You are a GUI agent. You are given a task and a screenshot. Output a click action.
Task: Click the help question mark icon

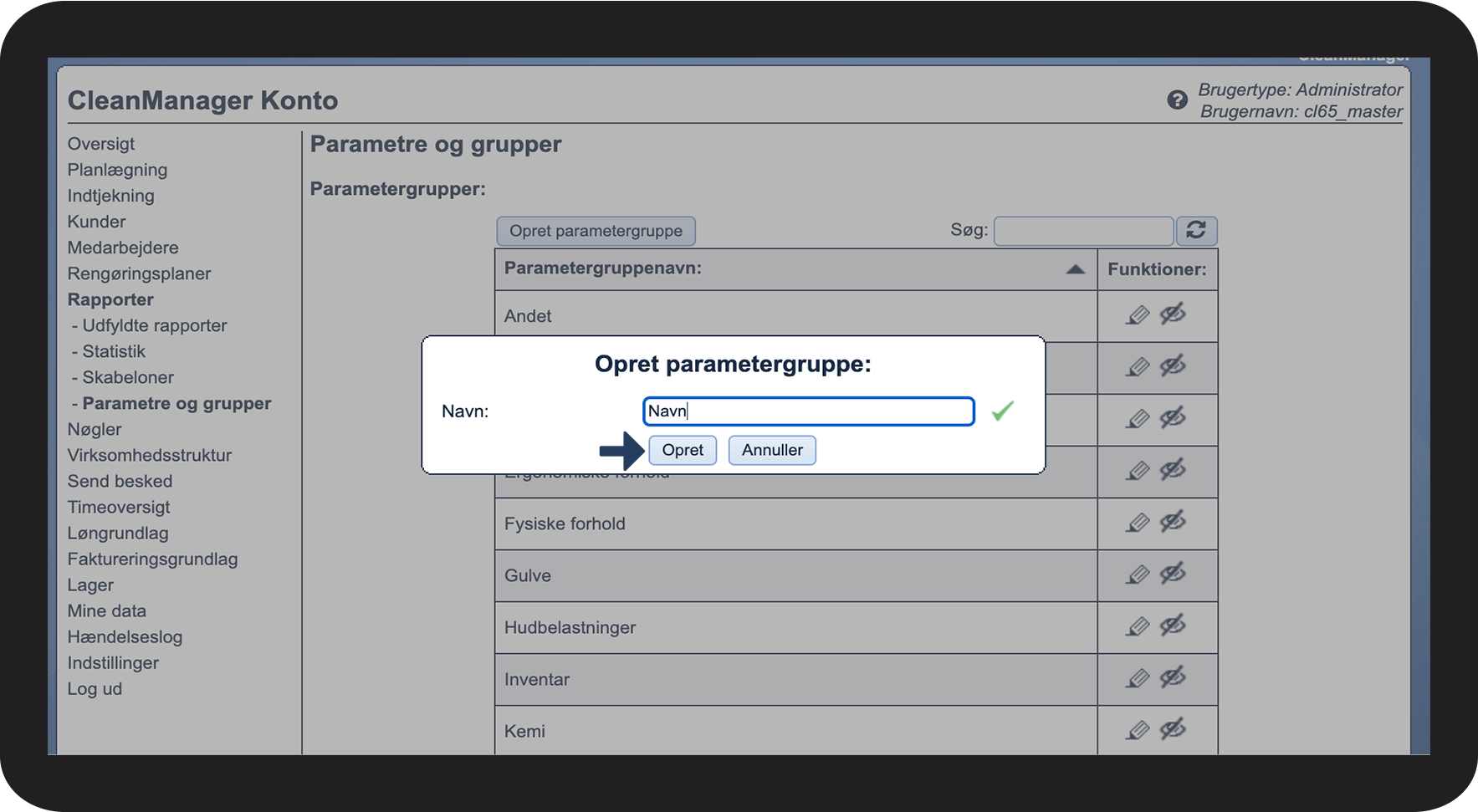[1177, 100]
